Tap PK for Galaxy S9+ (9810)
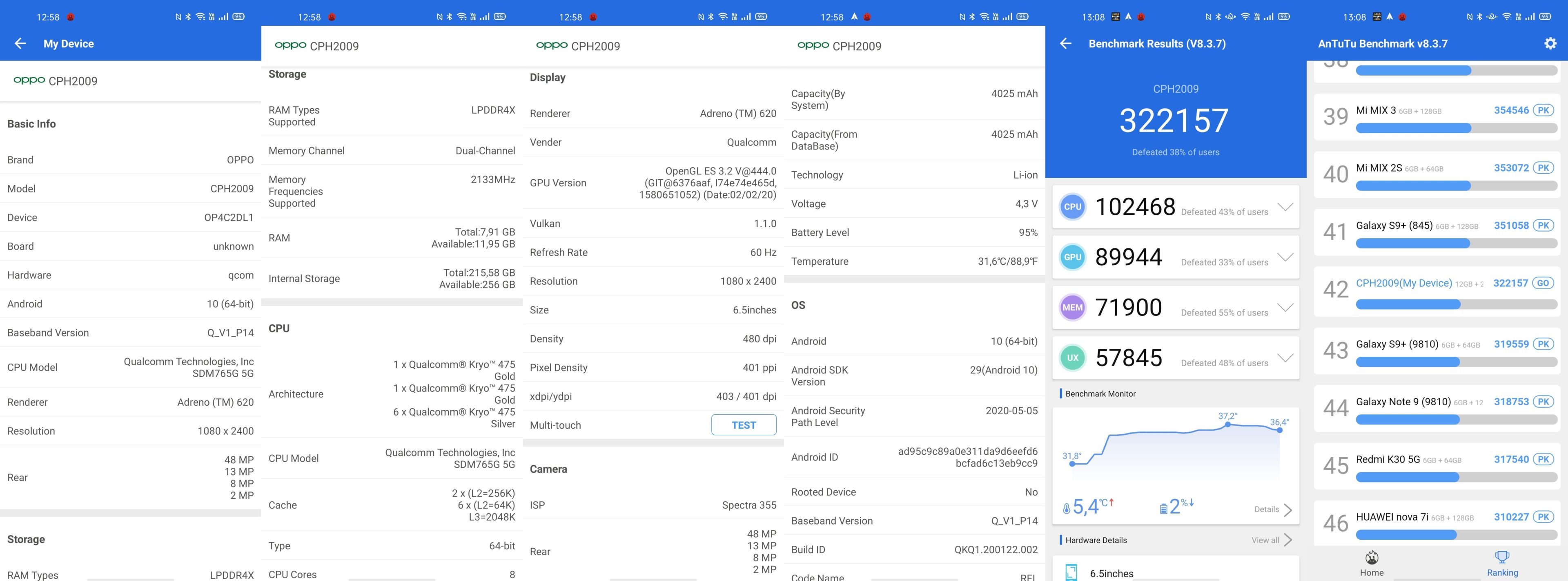This screenshot has width=1568, height=581. point(1543,344)
